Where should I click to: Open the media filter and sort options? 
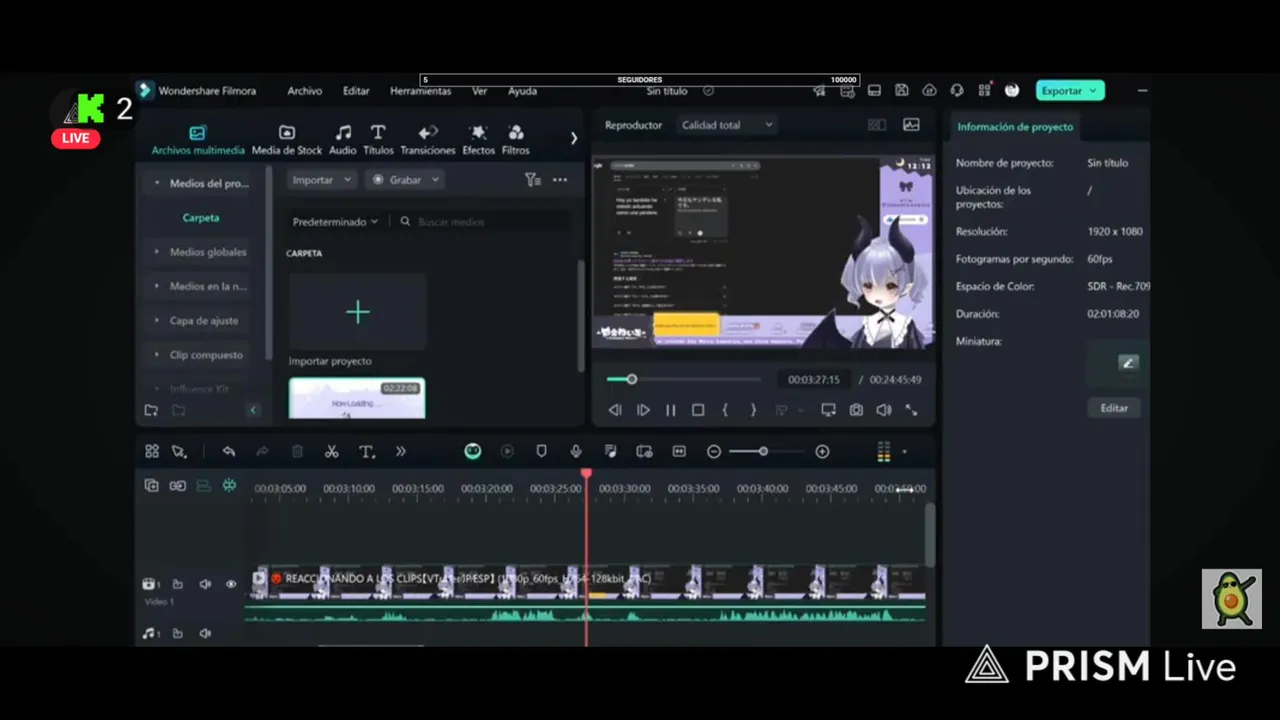(x=533, y=180)
